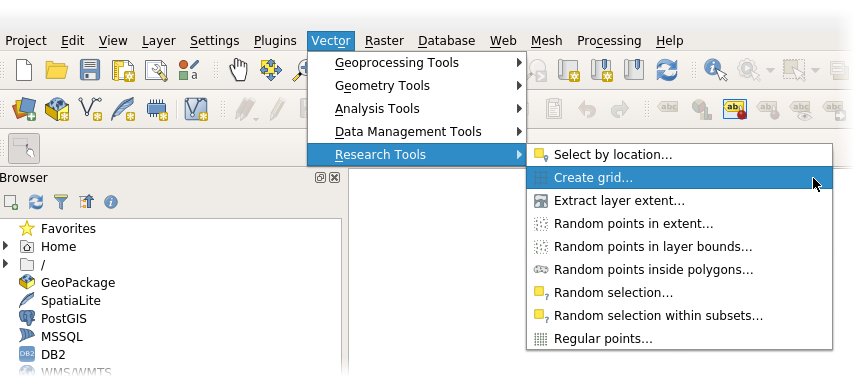Screen dimensions: 857x384
Task: Toggle the highlighted pinned labels button
Action: click(735, 109)
